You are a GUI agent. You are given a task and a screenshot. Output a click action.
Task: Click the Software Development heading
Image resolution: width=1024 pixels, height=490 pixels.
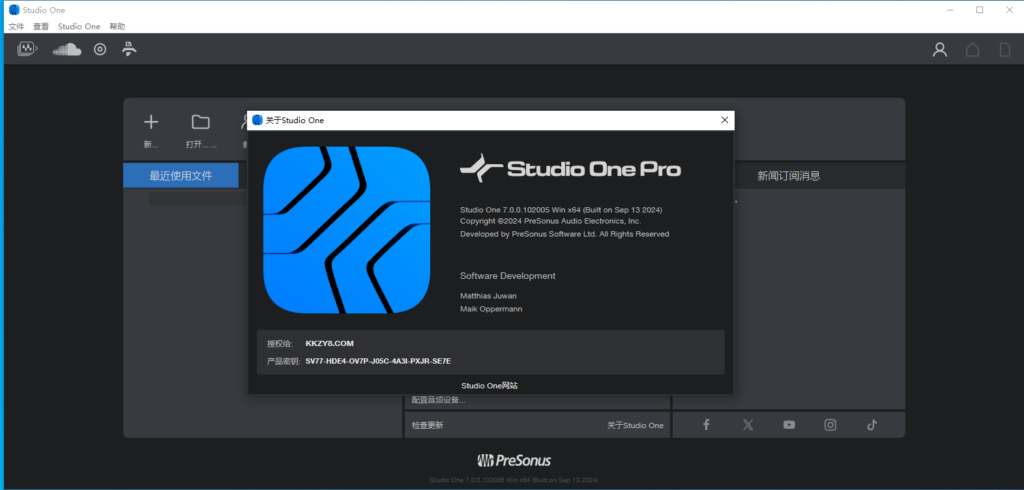pos(507,276)
